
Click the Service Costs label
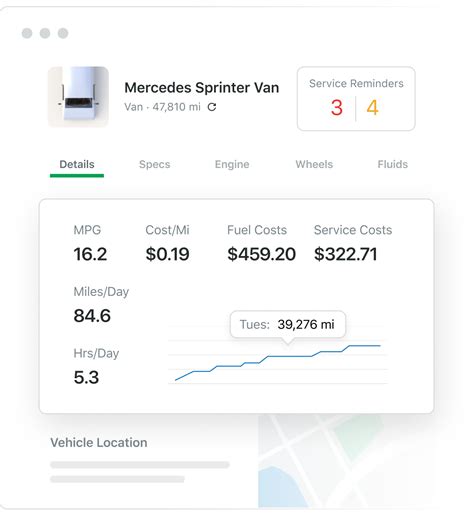pos(353,230)
